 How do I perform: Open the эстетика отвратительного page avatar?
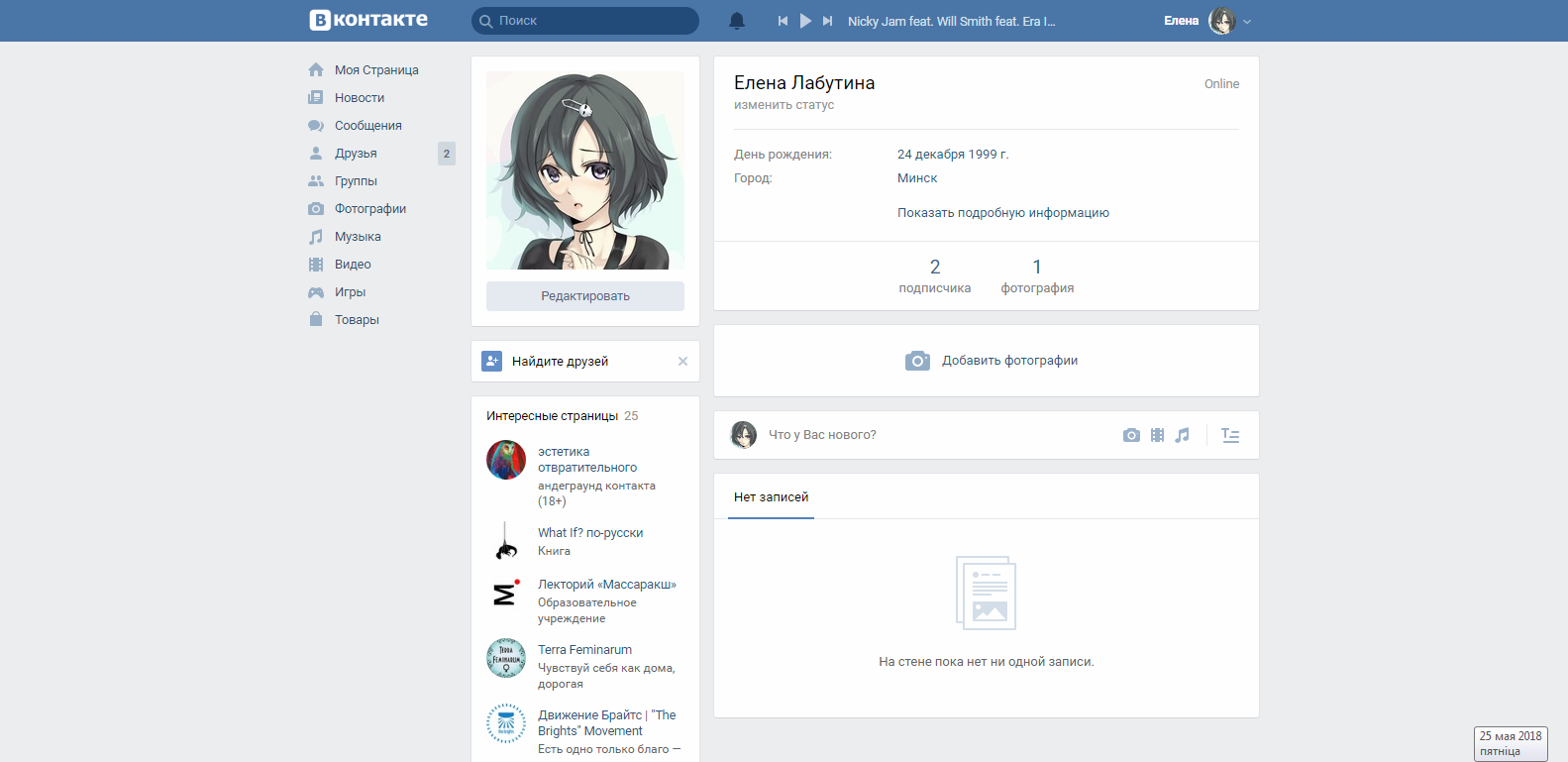(506, 460)
